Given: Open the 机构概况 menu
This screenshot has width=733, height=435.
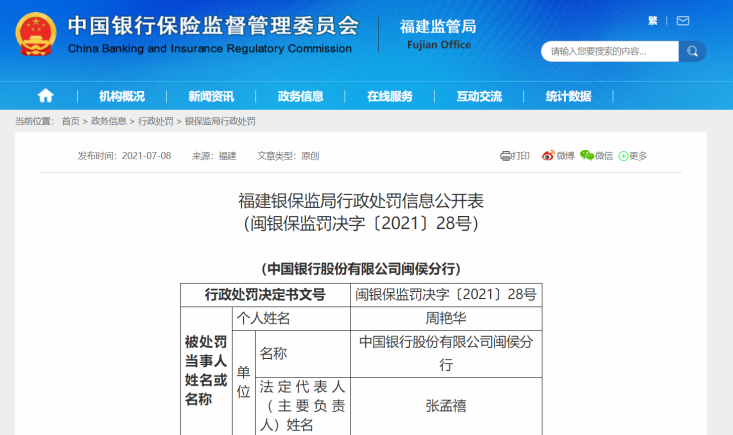Looking at the screenshot, I should (122, 96).
